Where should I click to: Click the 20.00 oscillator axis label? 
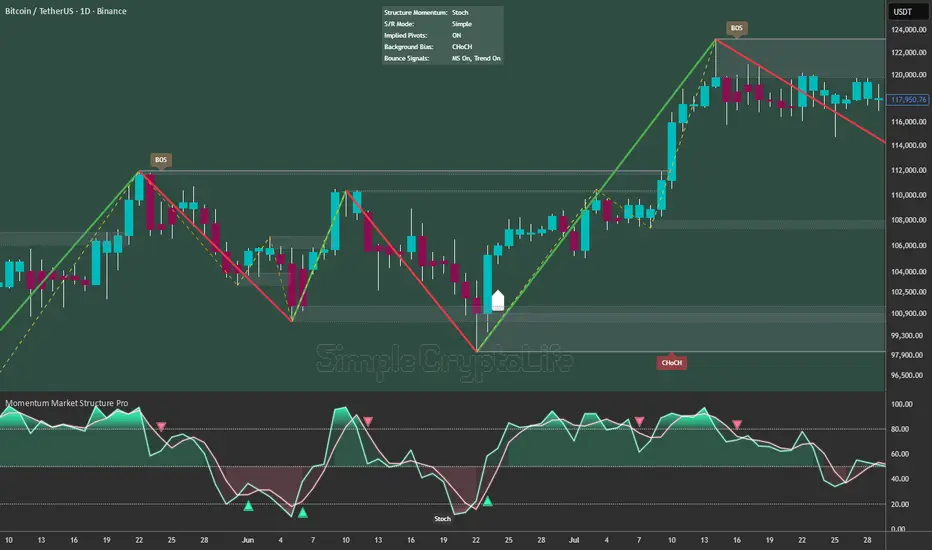pyautogui.click(x=901, y=504)
